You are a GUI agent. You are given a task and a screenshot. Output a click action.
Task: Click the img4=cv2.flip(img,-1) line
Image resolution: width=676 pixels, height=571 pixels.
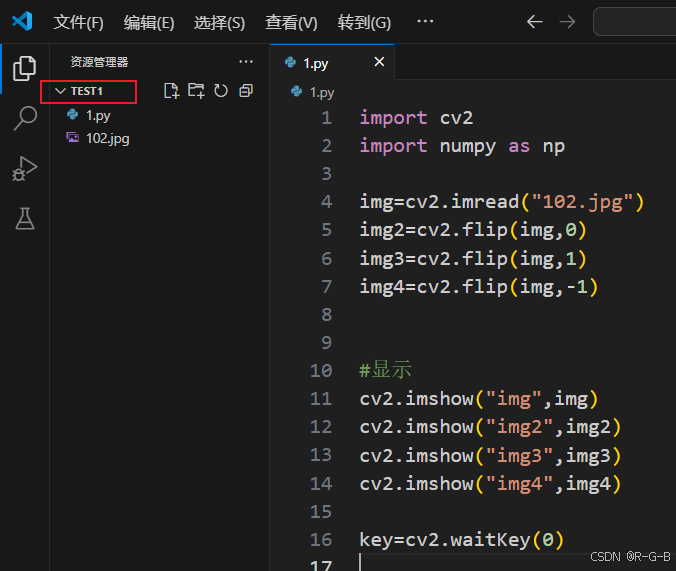click(x=479, y=287)
